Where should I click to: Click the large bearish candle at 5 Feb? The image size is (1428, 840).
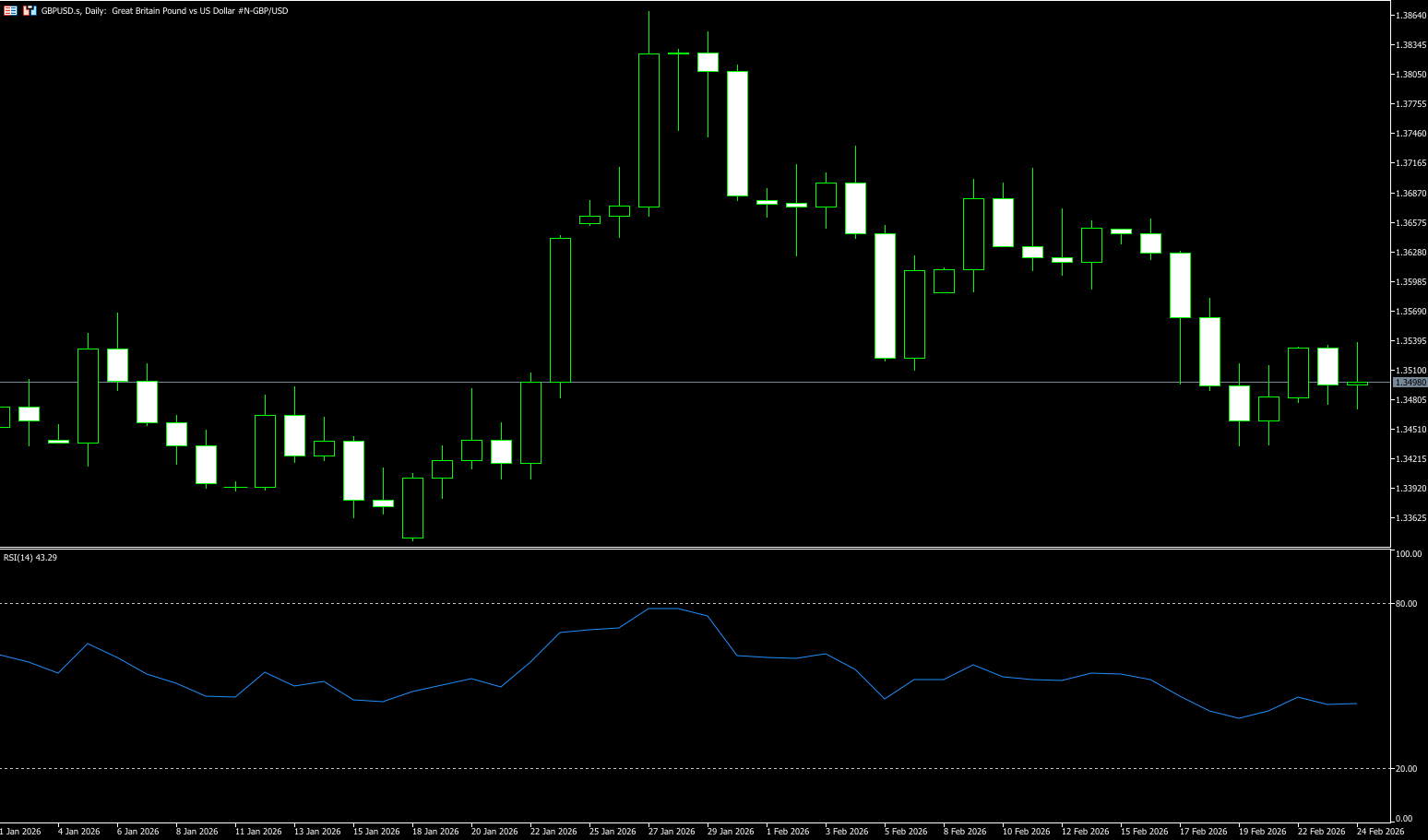tap(885, 295)
